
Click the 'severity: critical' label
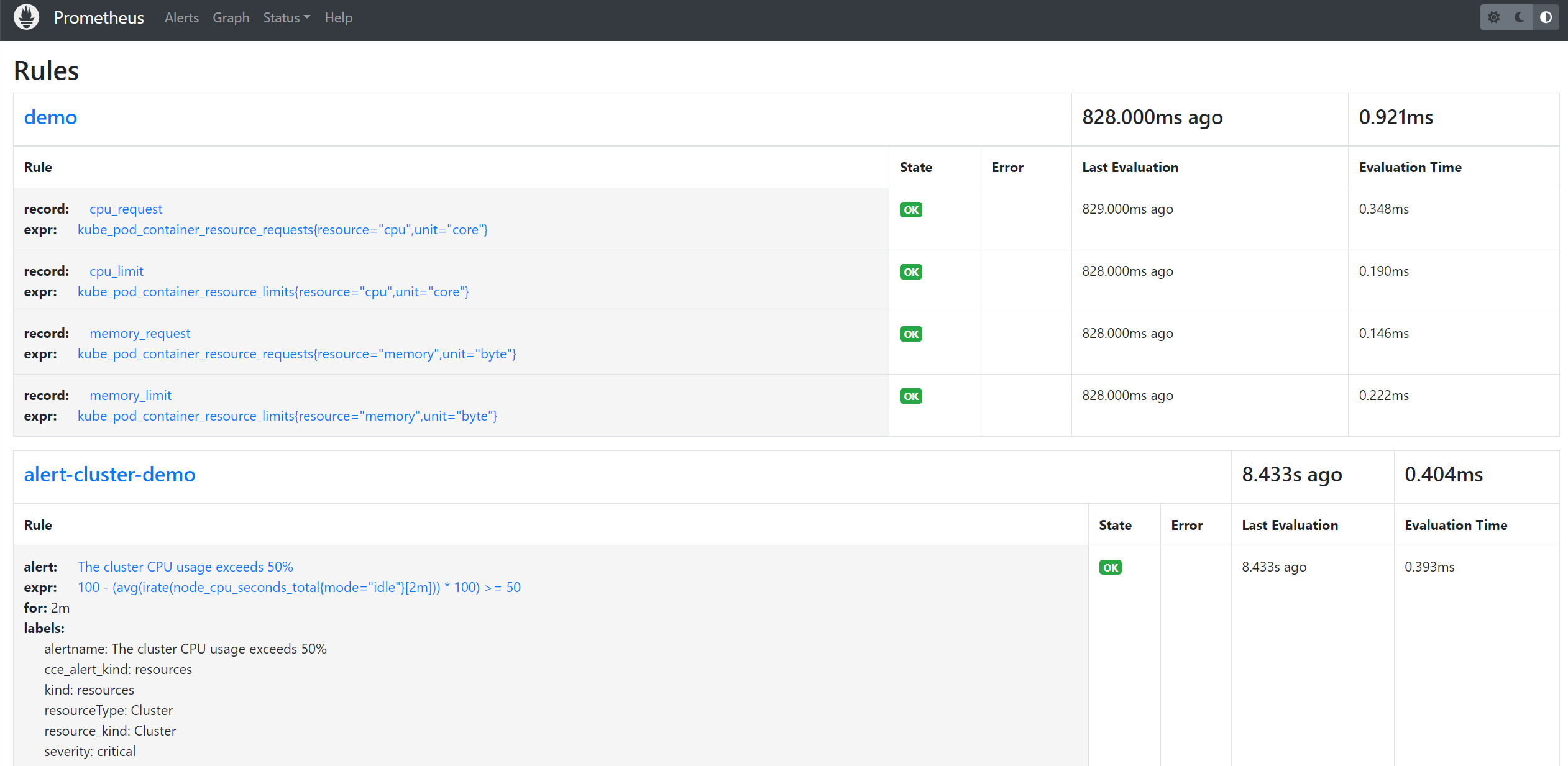point(90,752)
